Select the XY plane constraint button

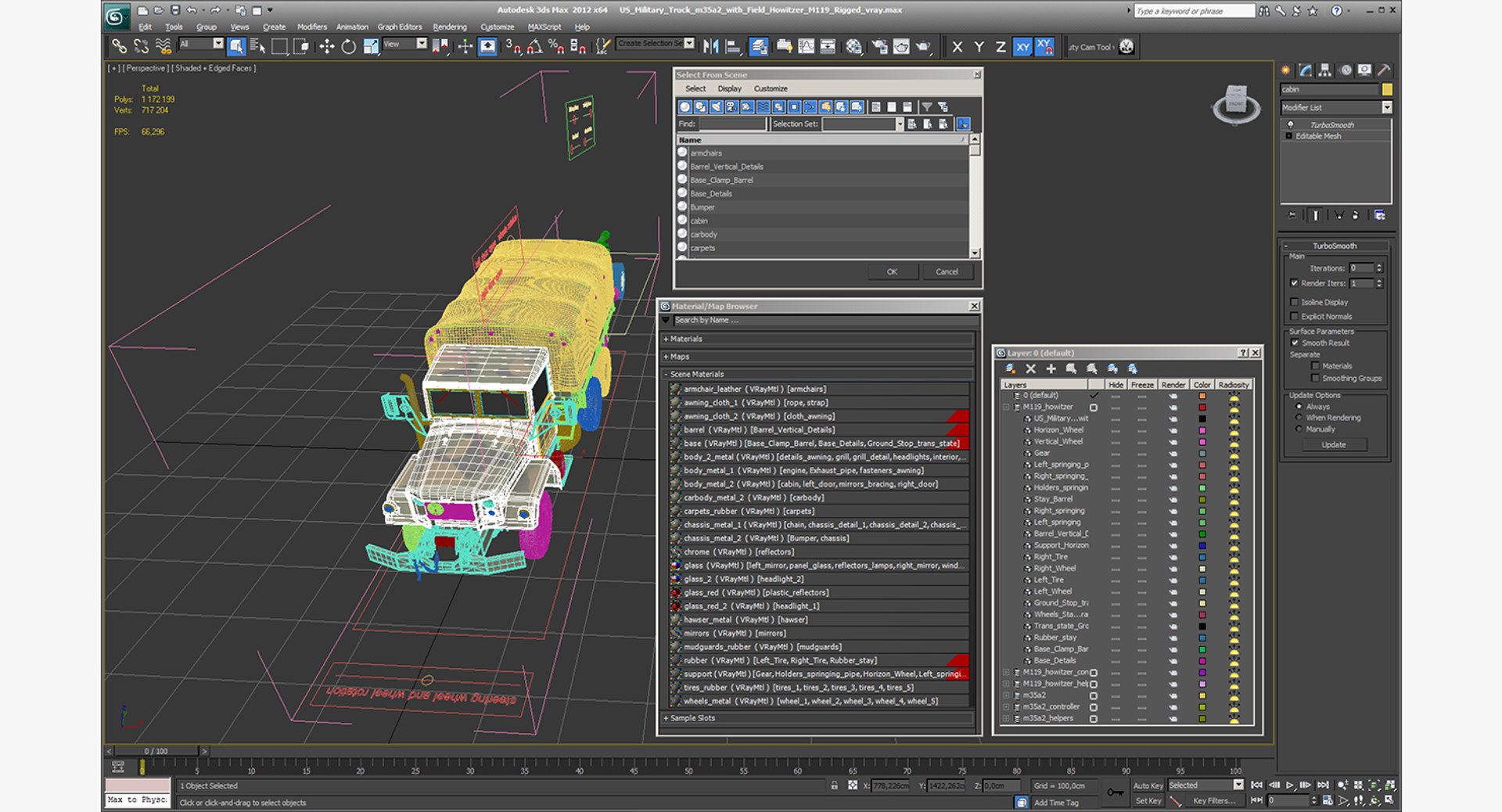tap(1022, 47)
